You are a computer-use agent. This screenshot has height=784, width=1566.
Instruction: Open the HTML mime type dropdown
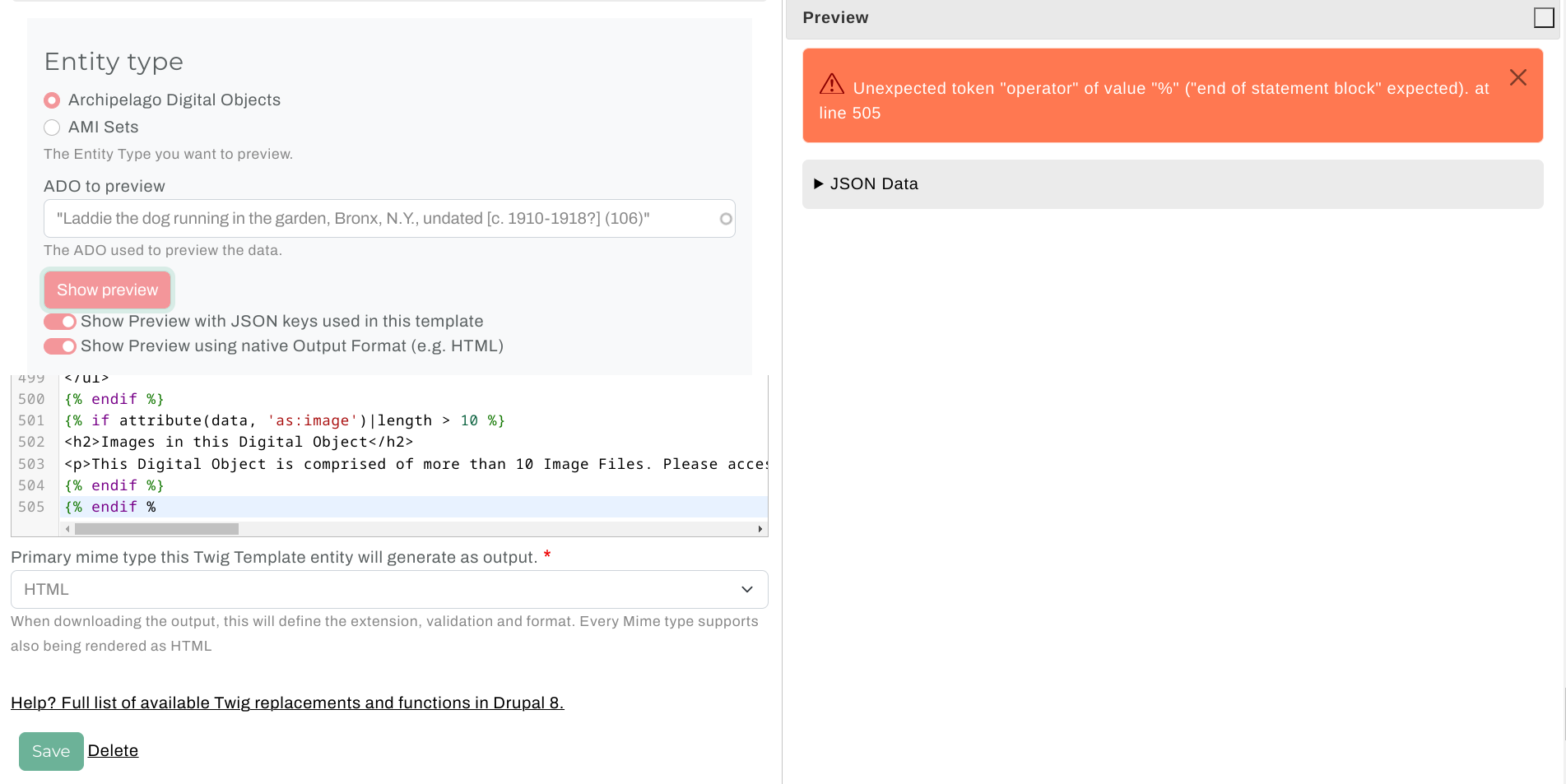point(388,590)
